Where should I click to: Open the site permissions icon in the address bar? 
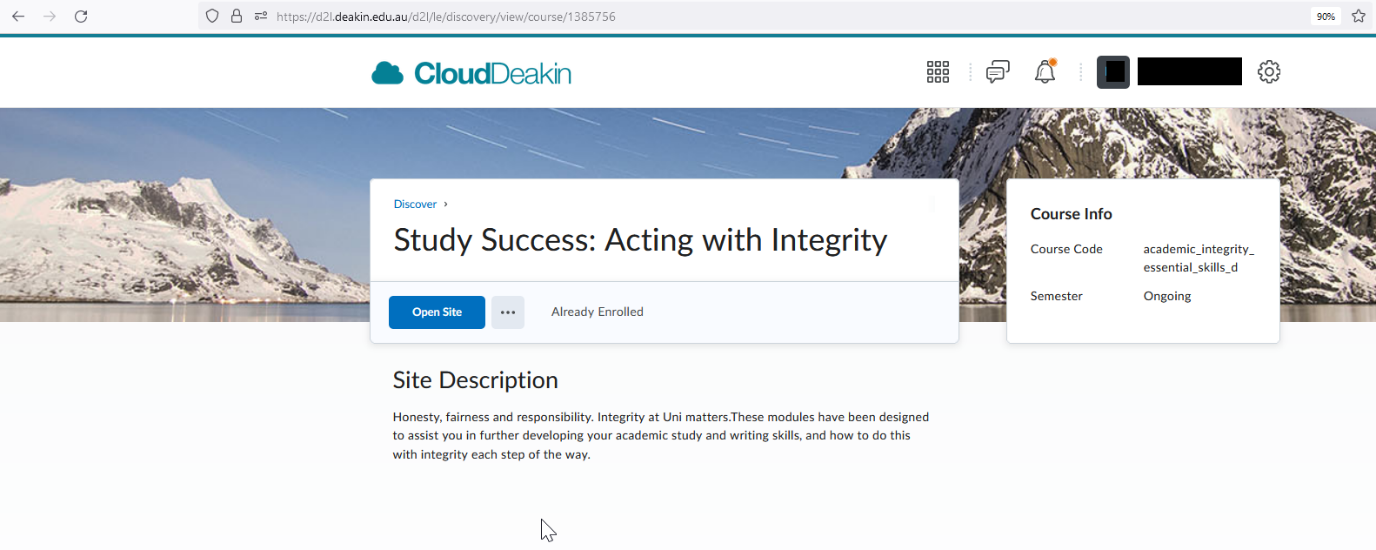261,16
